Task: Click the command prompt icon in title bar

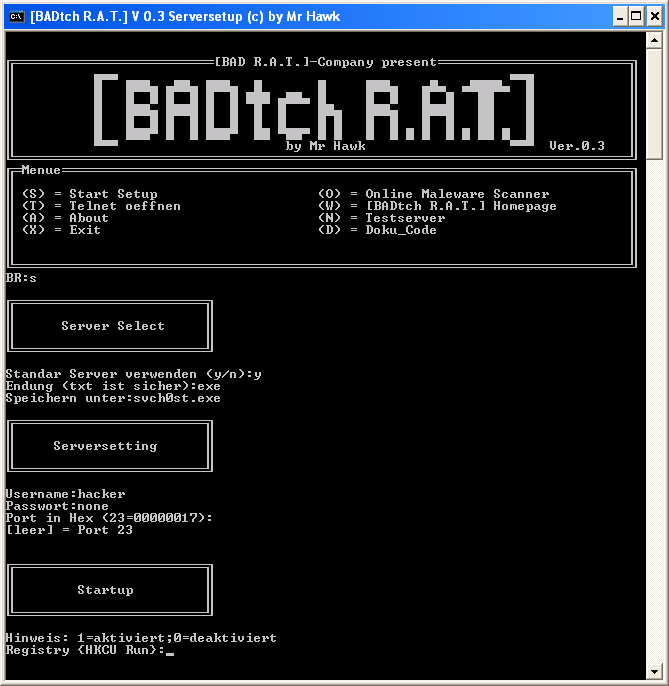Action: pos(16,16)
